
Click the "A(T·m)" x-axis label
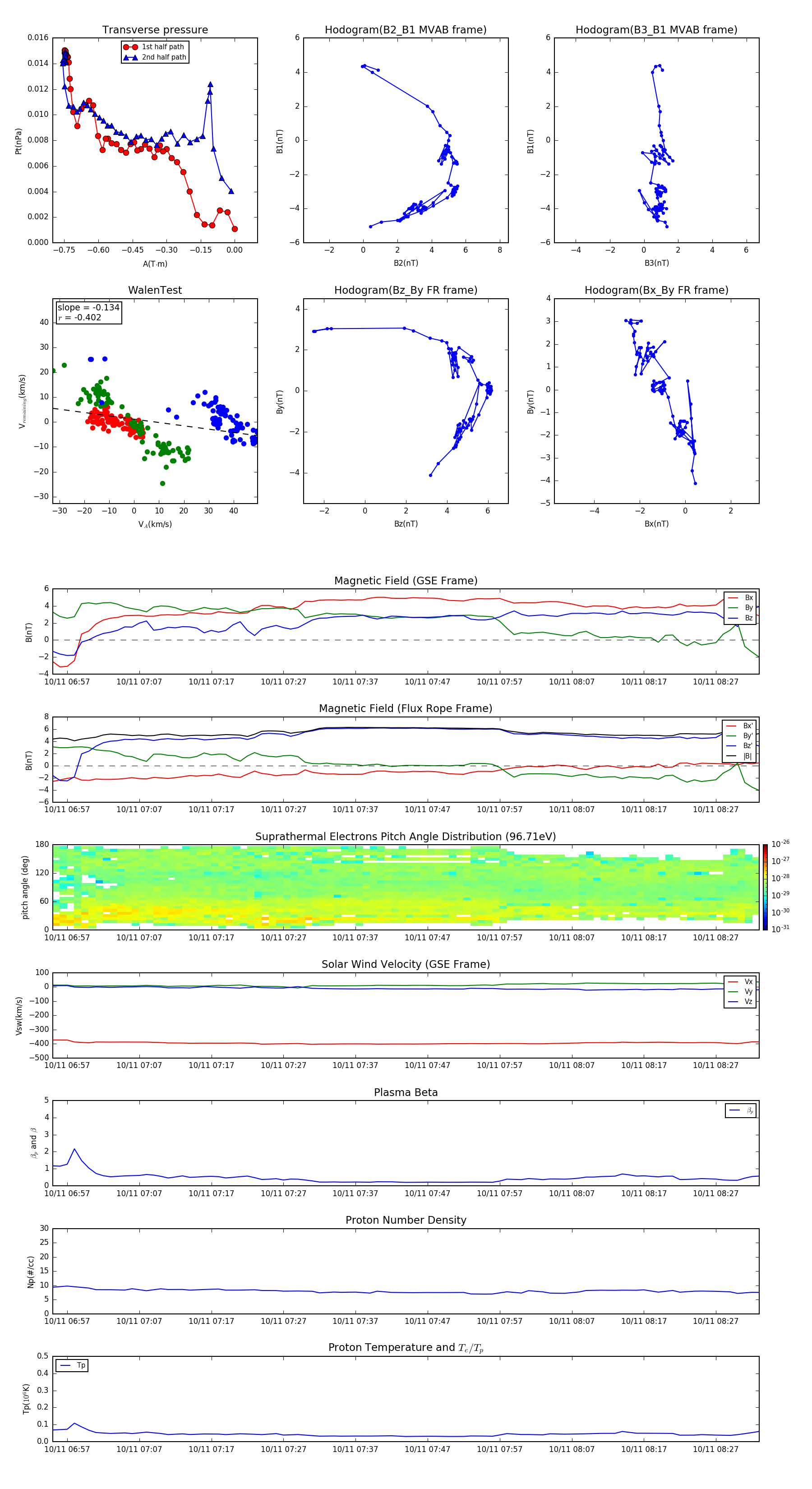pos(155,264)
